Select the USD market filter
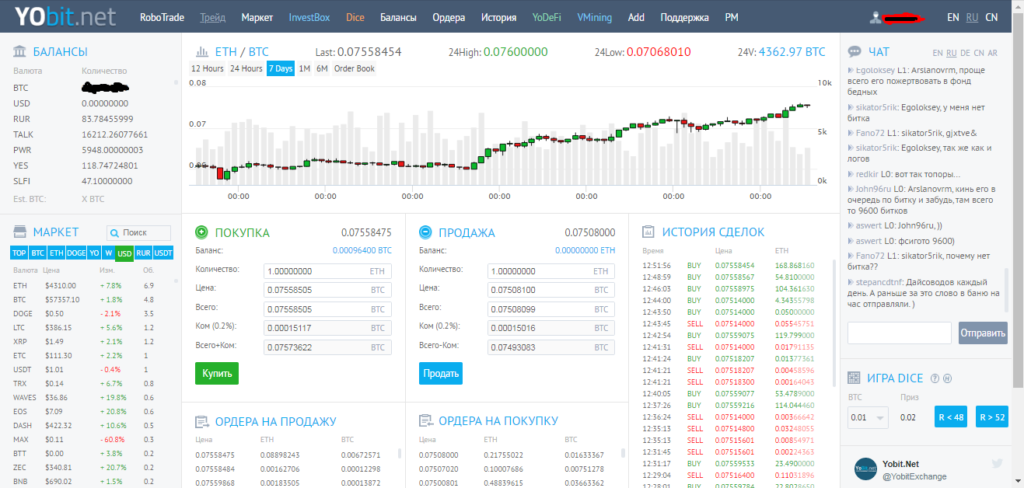1024x488 pixels. tap(124, 253)
